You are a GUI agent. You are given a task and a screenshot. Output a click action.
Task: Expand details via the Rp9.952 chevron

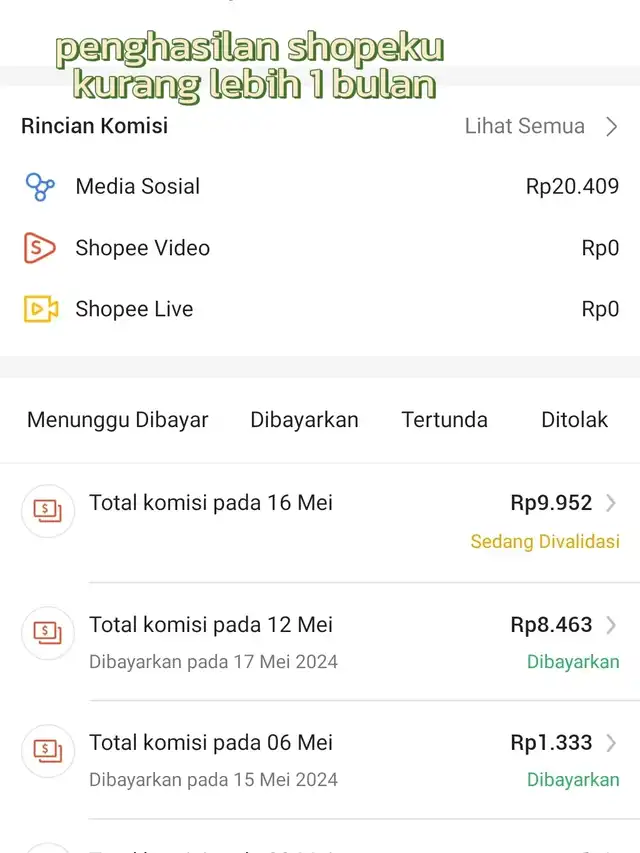pos(611,503)
